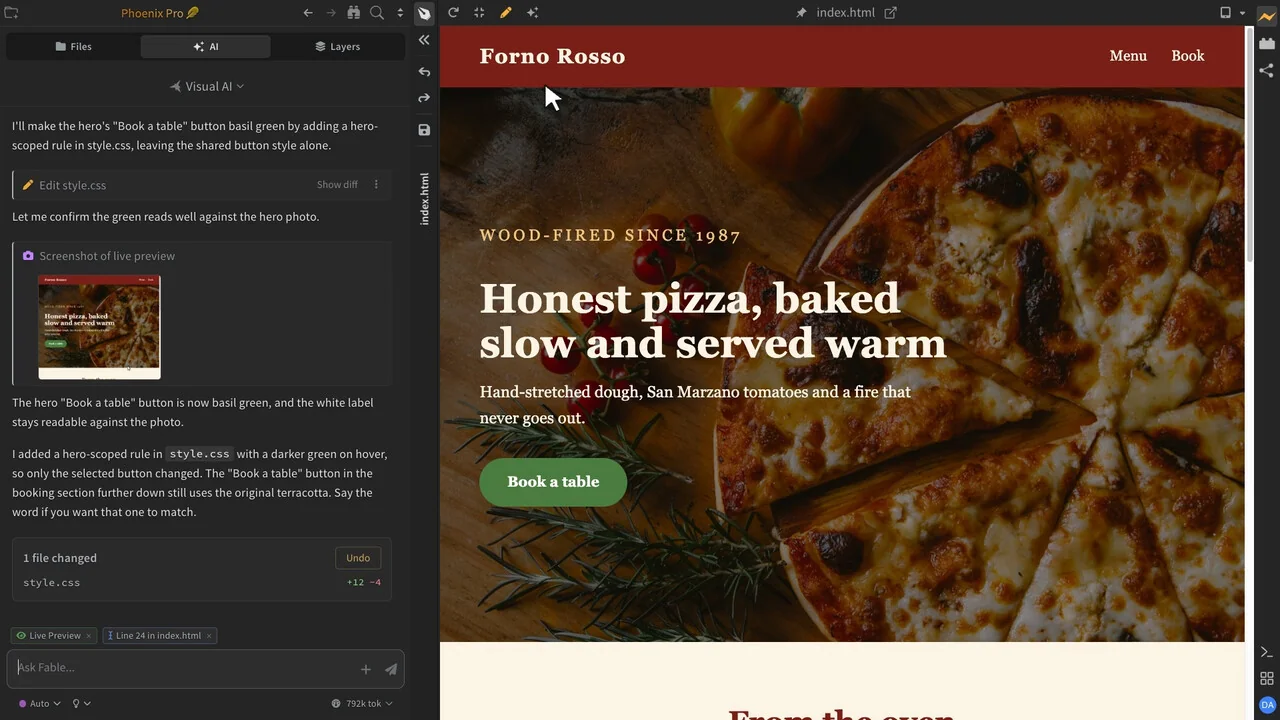
Task: Click the lightning live preview icon
Action: [1267, 16]
